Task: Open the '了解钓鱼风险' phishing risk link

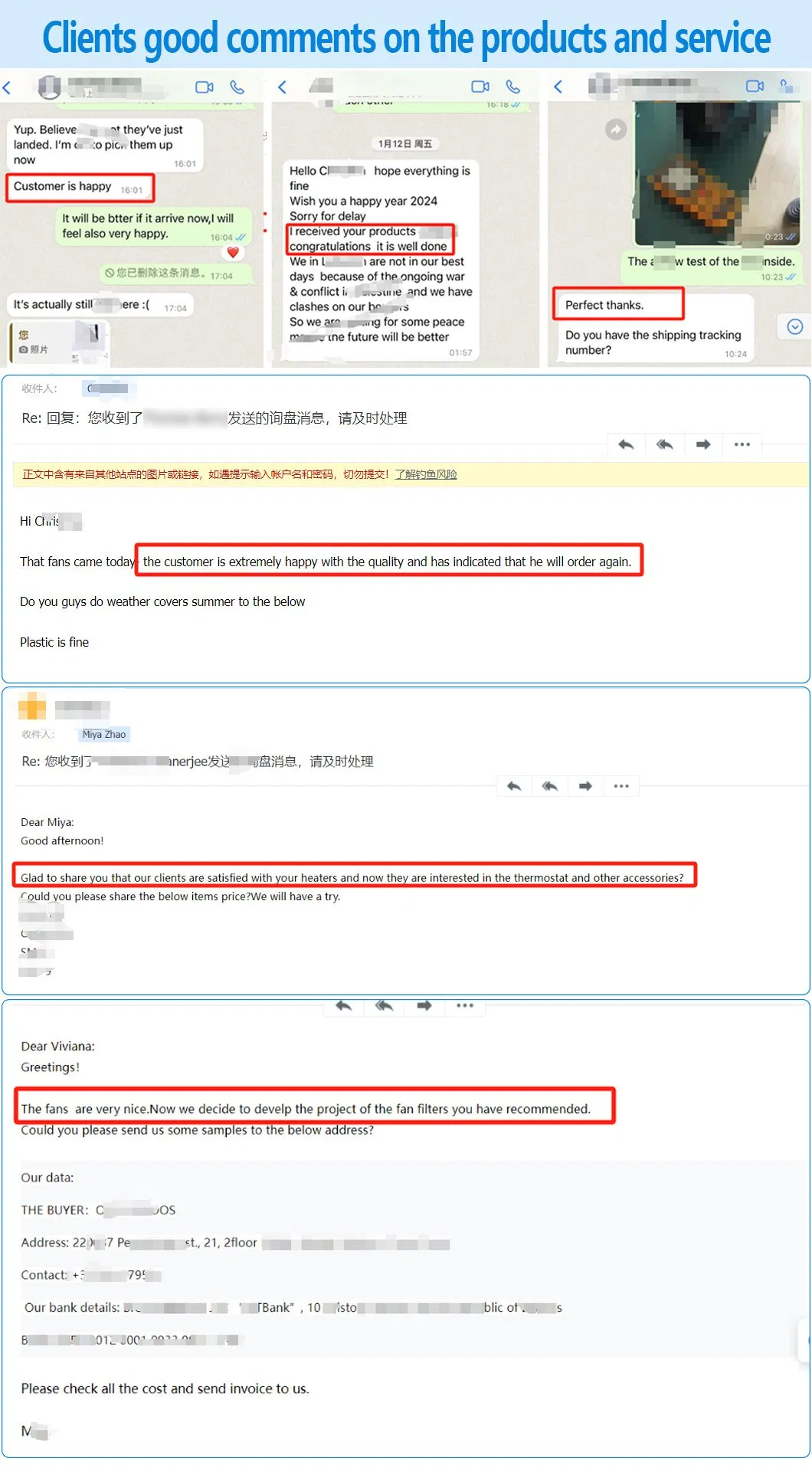Action: 426,474
